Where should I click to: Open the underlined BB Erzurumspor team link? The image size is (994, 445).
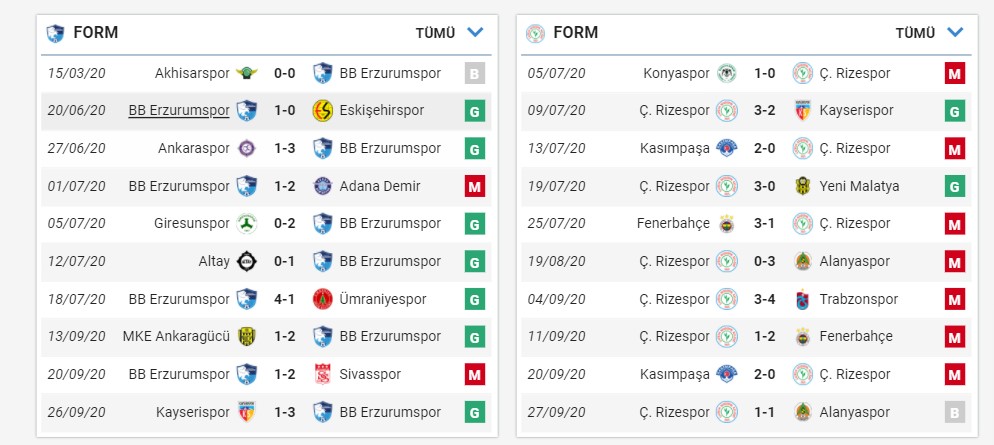pyautogui.click(x=179, y=110)
